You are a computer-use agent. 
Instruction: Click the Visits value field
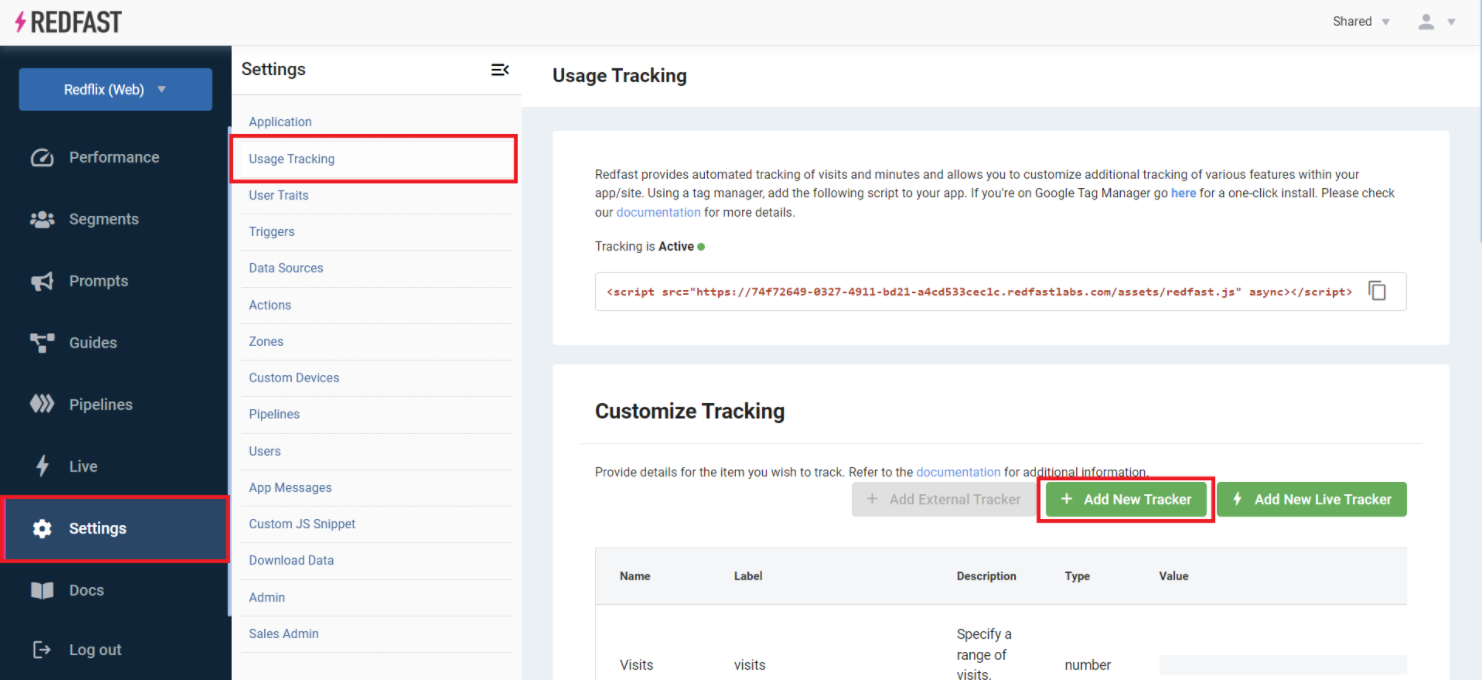click(1283, 665)
